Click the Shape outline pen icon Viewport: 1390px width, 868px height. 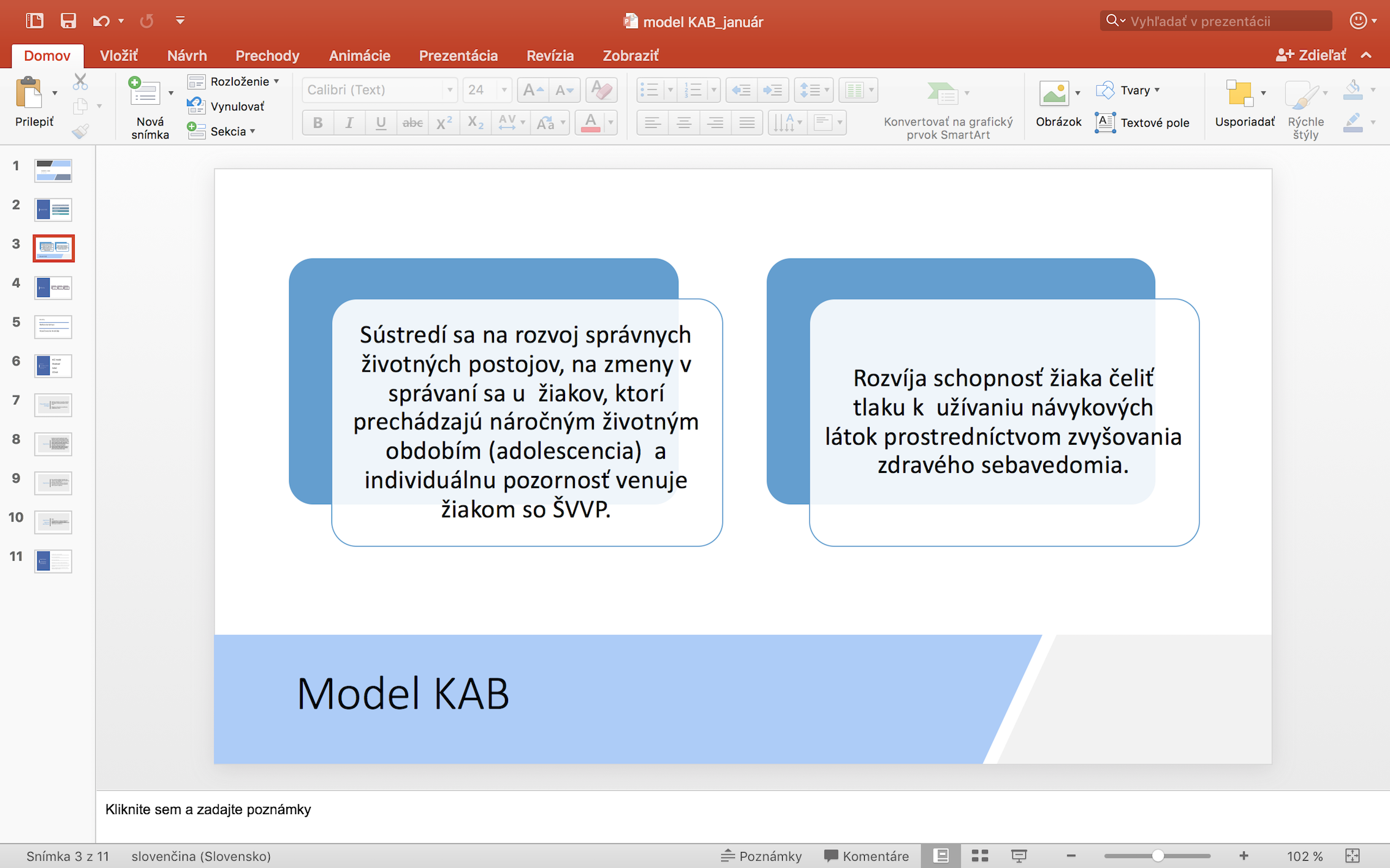tap(1353, 122)
